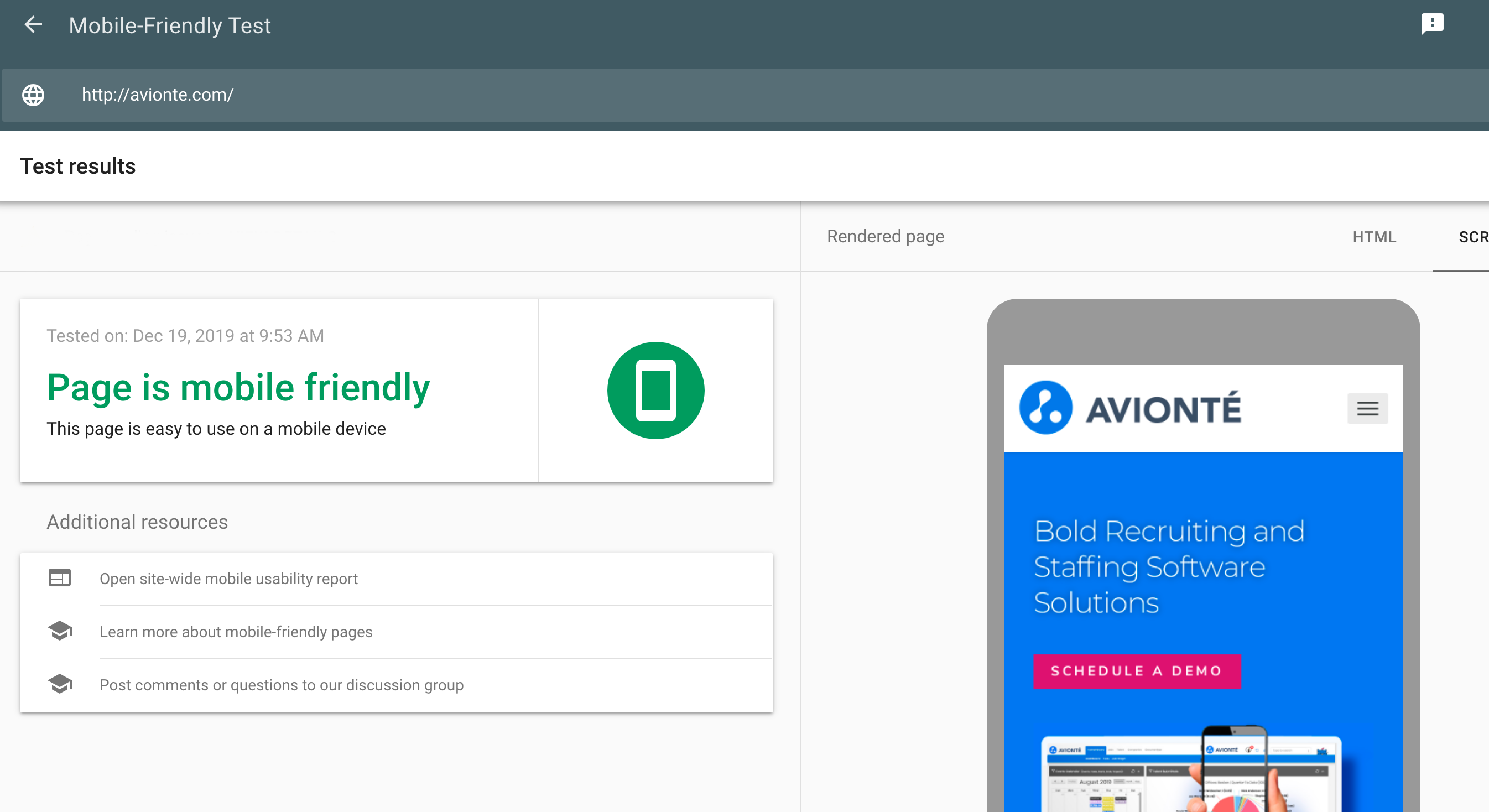Open site-wide mobile usability report
The image size is (1489, 812).
(228, 579)
